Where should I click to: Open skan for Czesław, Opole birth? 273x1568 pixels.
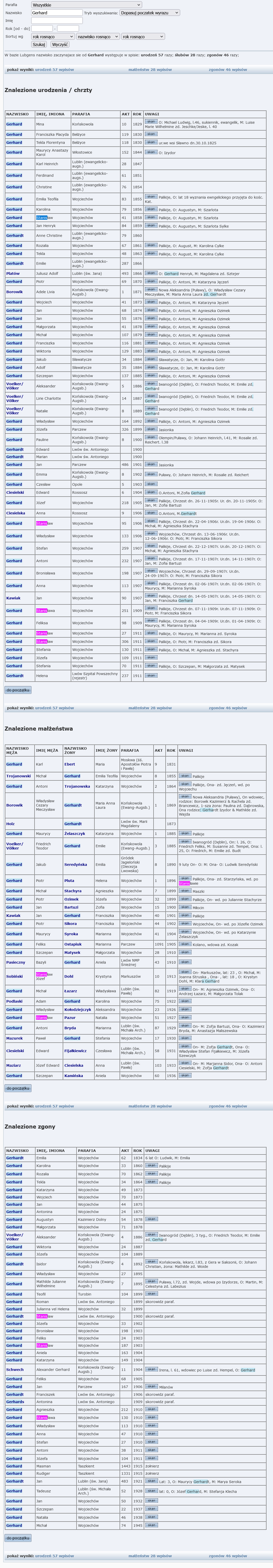click(151, 484)
